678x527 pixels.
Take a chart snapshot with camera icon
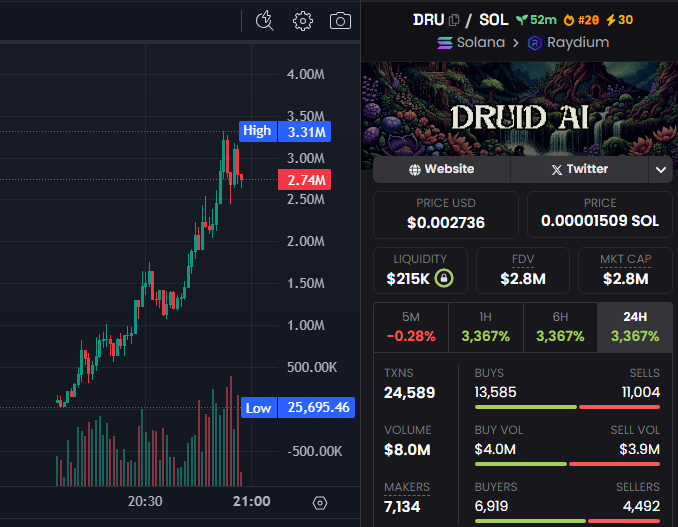tap(340, 21)
